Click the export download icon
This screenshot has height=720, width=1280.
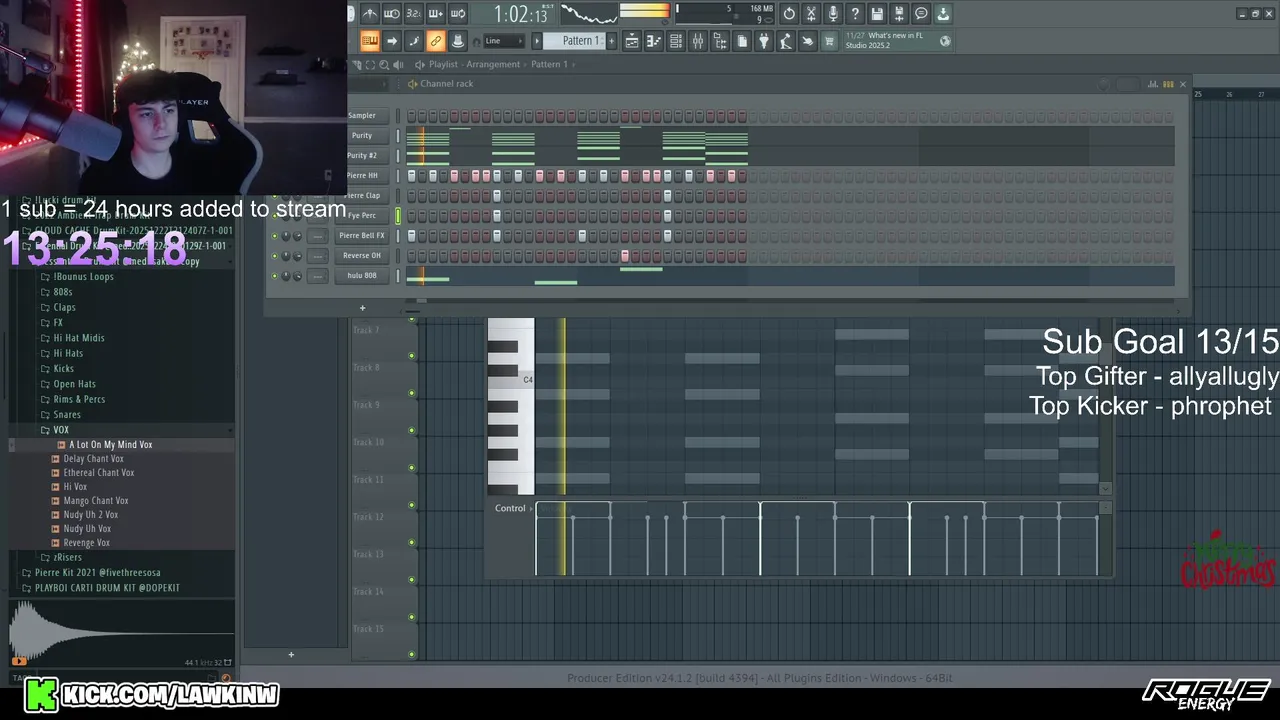point(943,14)
